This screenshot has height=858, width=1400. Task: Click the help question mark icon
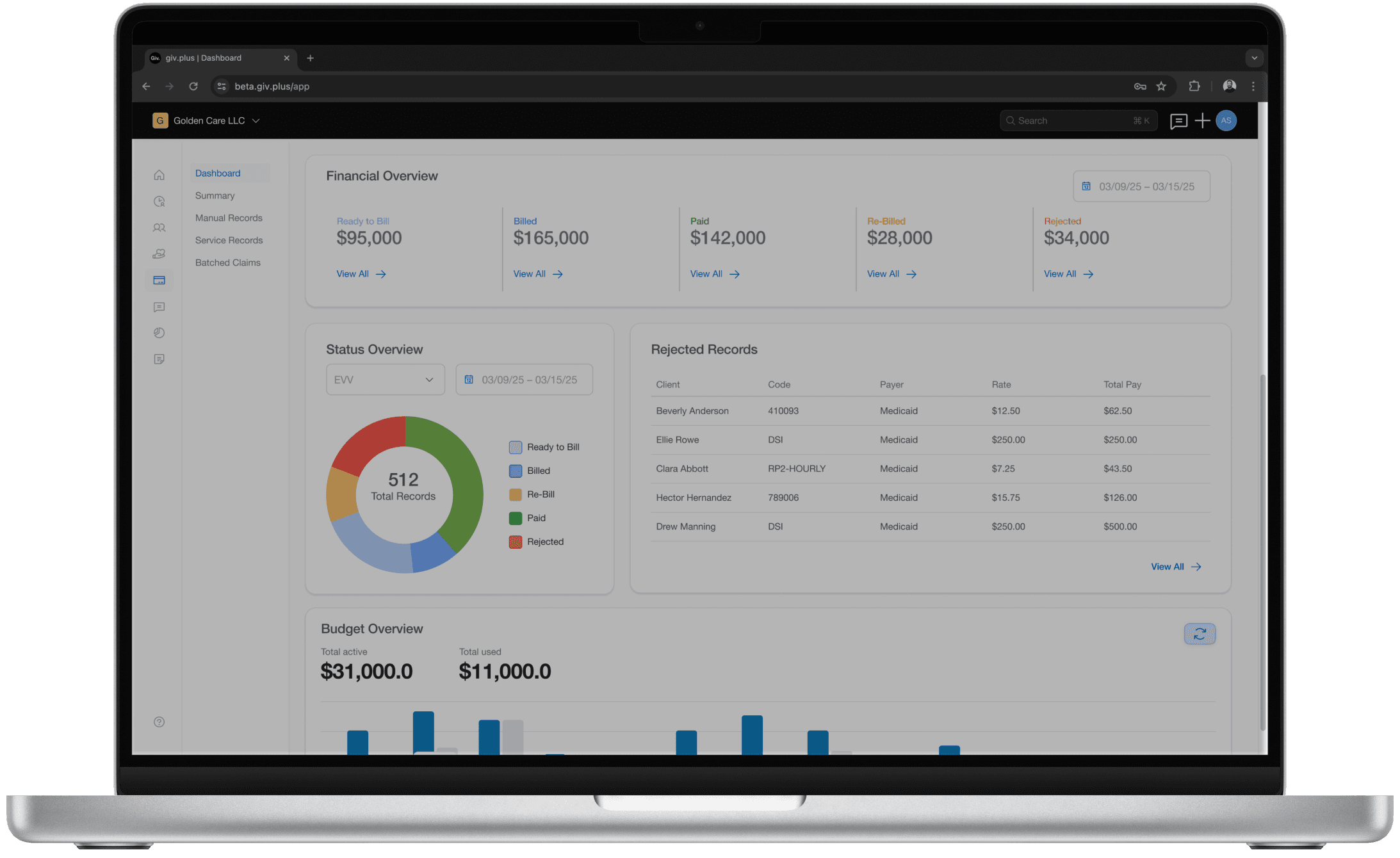[159, 722]
